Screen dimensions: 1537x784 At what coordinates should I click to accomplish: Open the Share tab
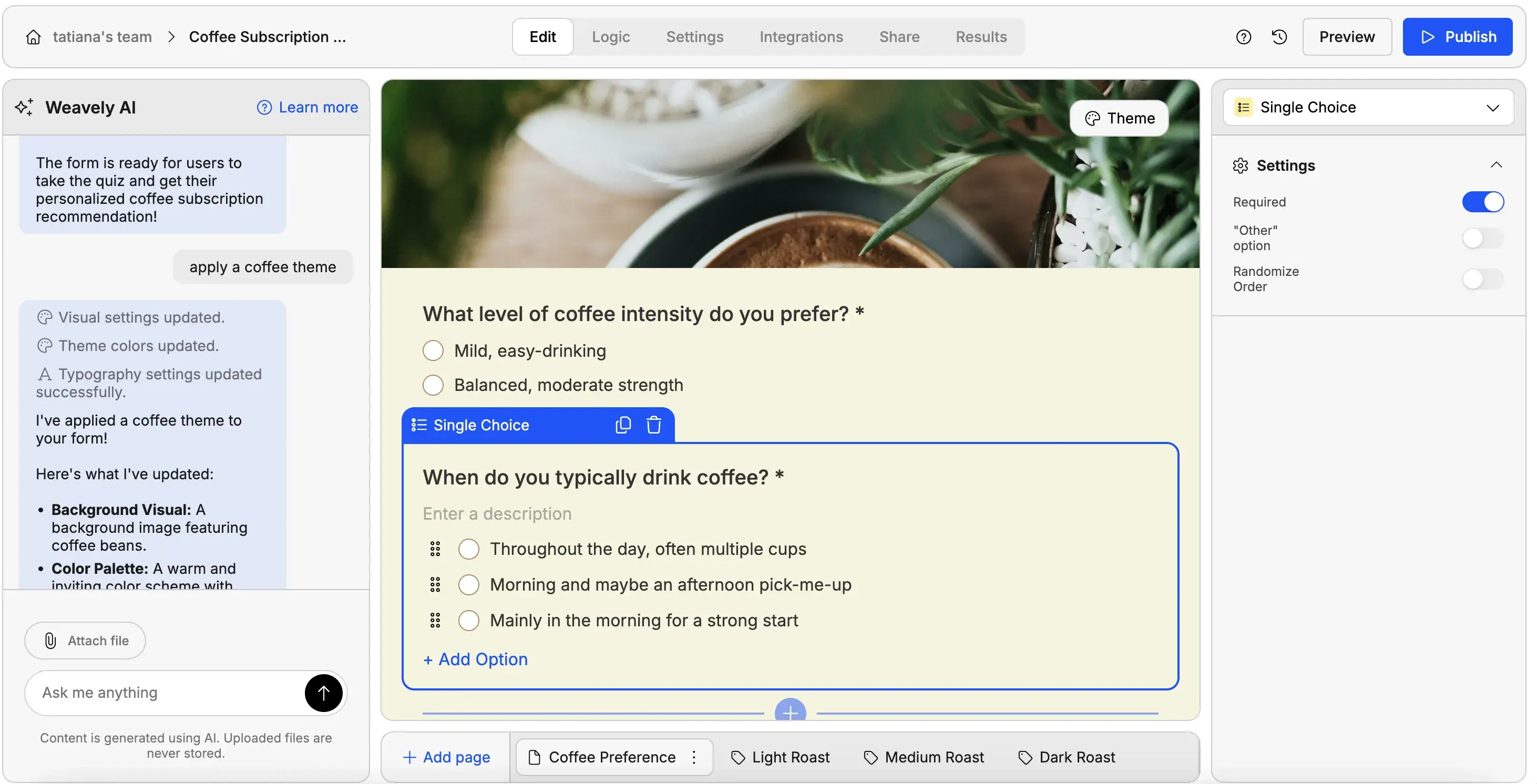click(x=899, y=37)
